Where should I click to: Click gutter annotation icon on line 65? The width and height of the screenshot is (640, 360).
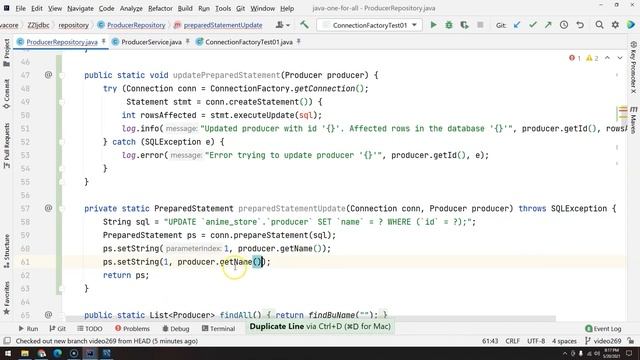(48, 315)
